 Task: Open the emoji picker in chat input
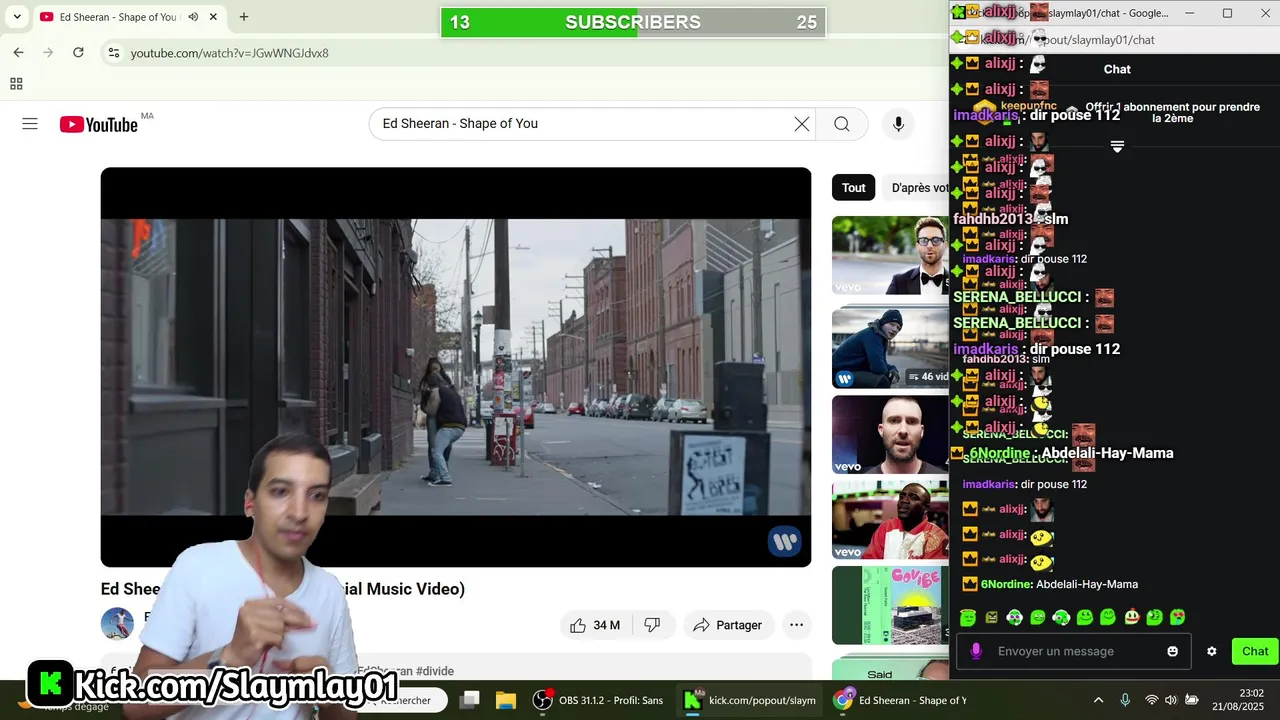click(1173, 651)
